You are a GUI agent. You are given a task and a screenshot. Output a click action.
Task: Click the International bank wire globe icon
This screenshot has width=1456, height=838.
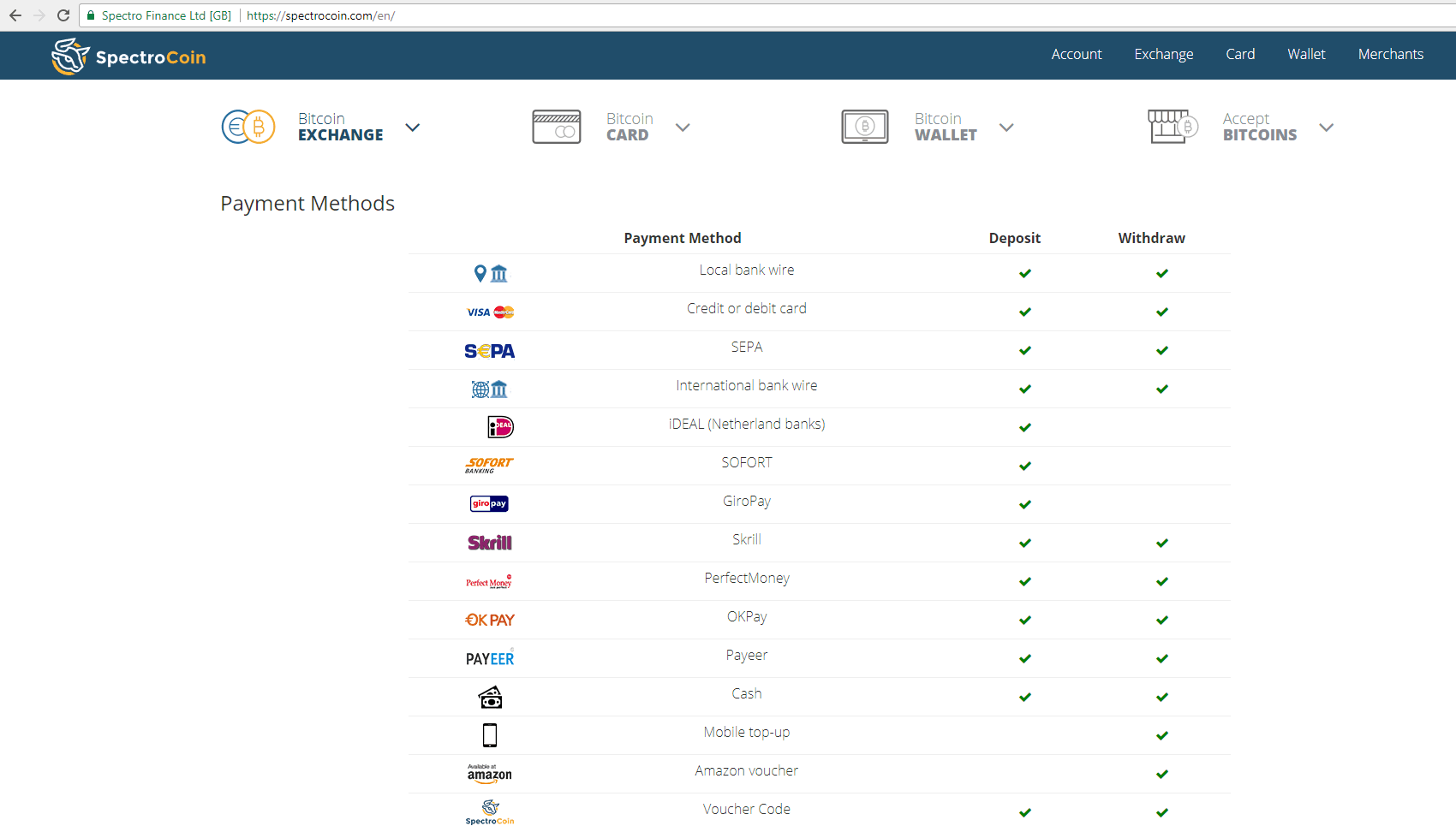(x=490, y=389)
